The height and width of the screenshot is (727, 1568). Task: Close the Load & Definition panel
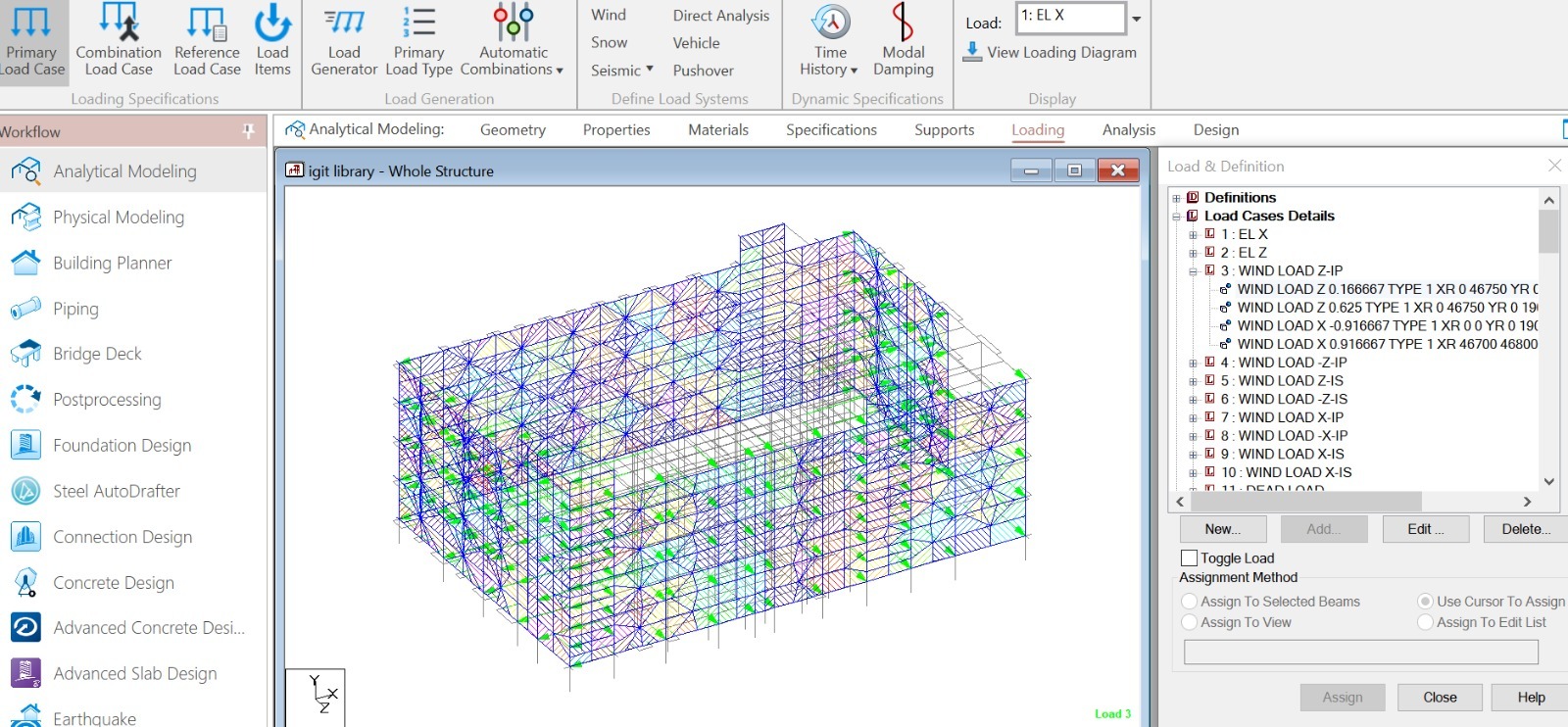1554,166
